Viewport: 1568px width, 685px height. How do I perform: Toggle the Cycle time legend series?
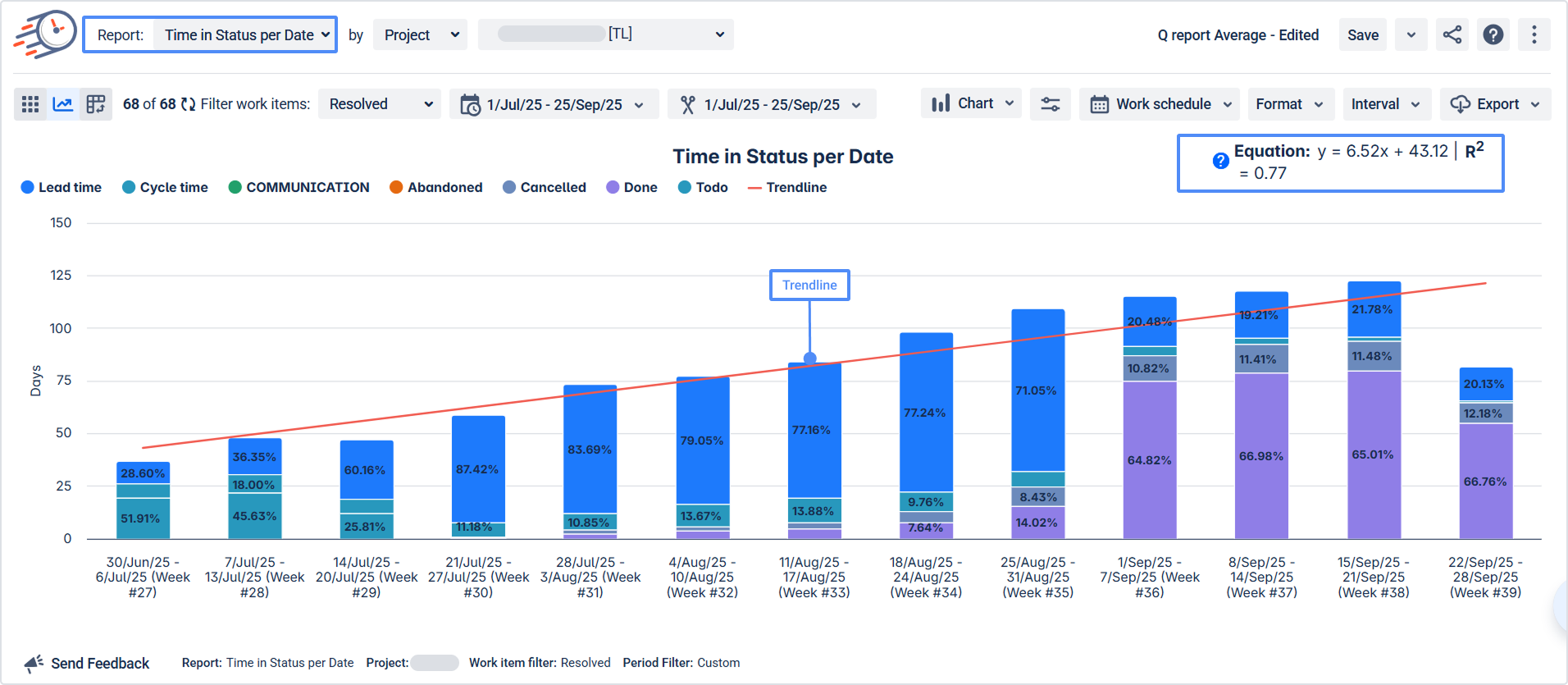[165, 187]
